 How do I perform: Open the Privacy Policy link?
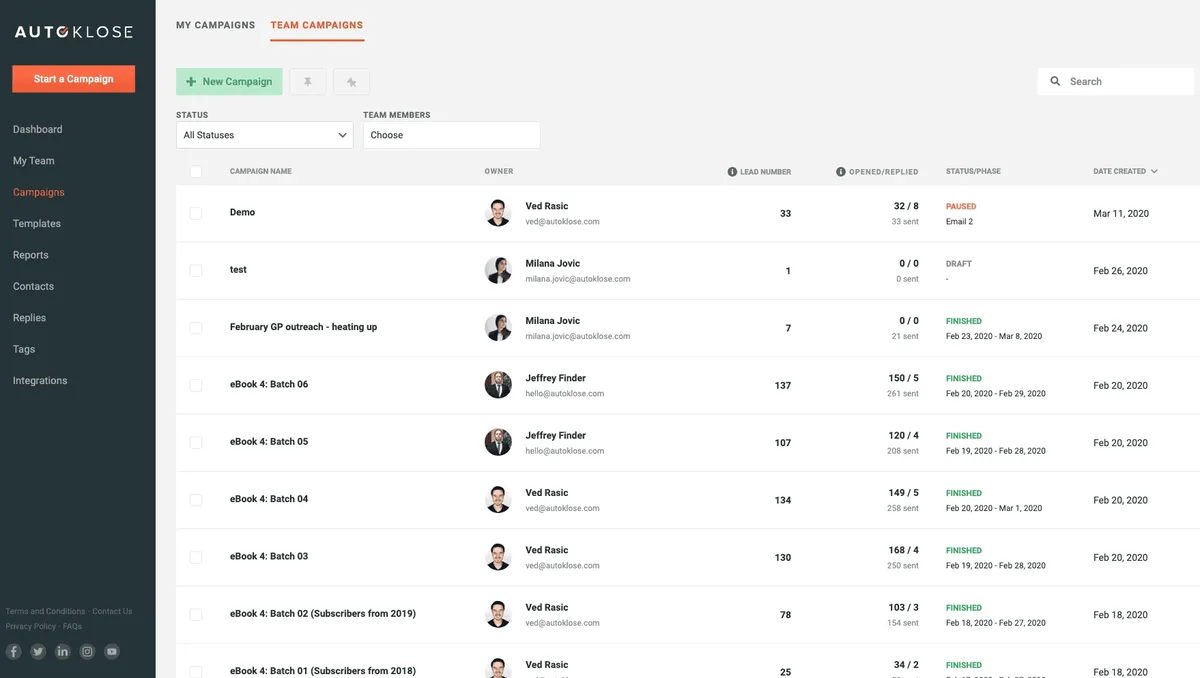[30, 626]
